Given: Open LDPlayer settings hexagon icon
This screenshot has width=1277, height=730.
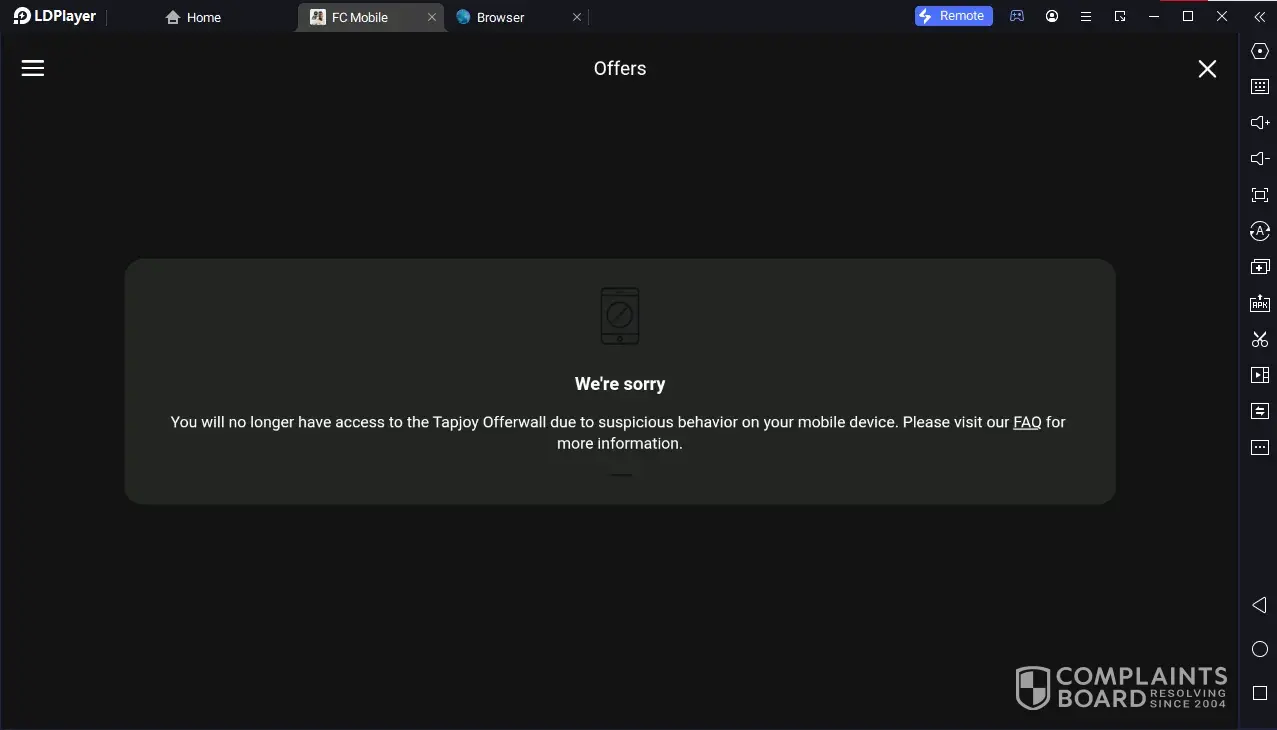Looking at the screenshot, I should pyautogui.click(x=1260, y=51).
